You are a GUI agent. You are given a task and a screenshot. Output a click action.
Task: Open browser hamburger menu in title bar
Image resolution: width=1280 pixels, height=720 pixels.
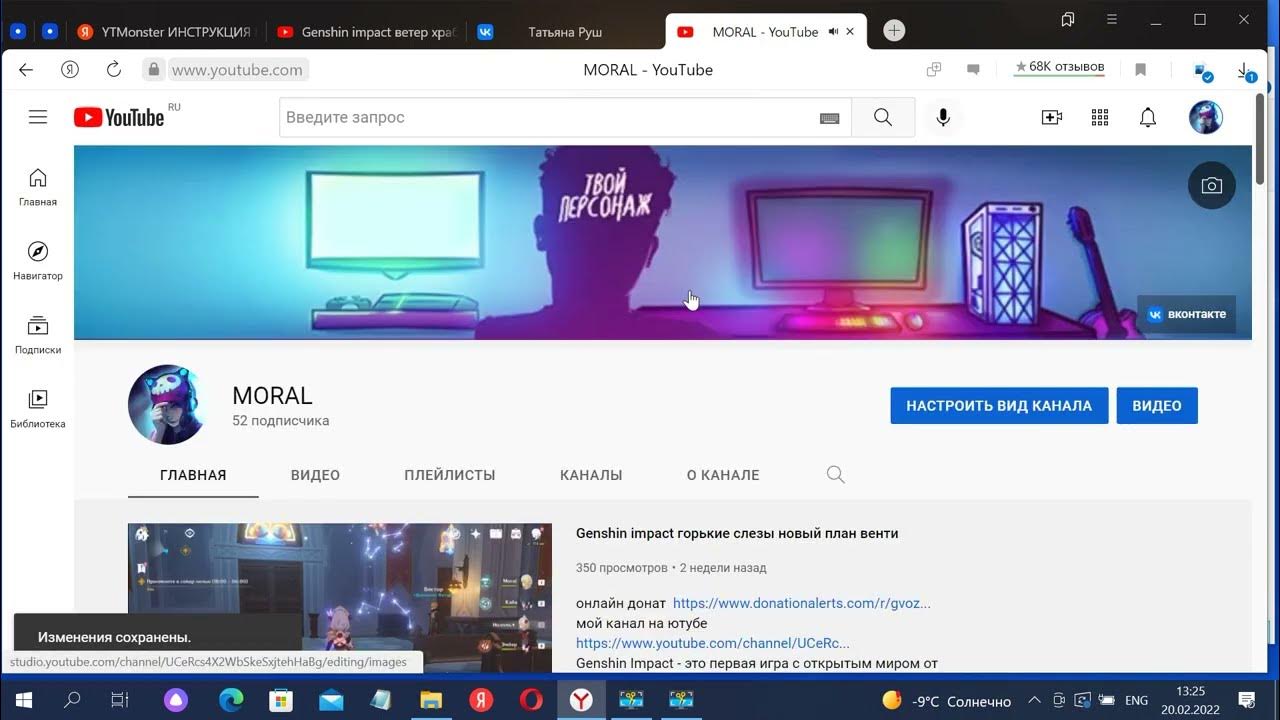click(x=1112, y=20)
